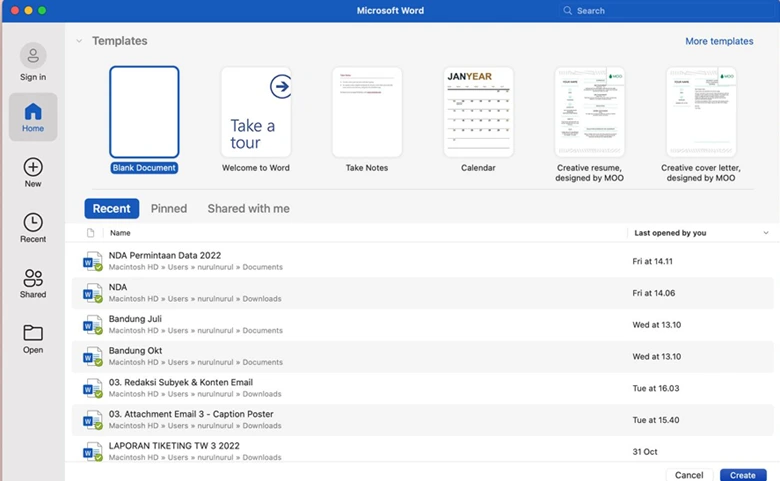This screenshot has height=481, width=780.
Task: Open the New document sidebar icon
Action: (x=33, y=167)
